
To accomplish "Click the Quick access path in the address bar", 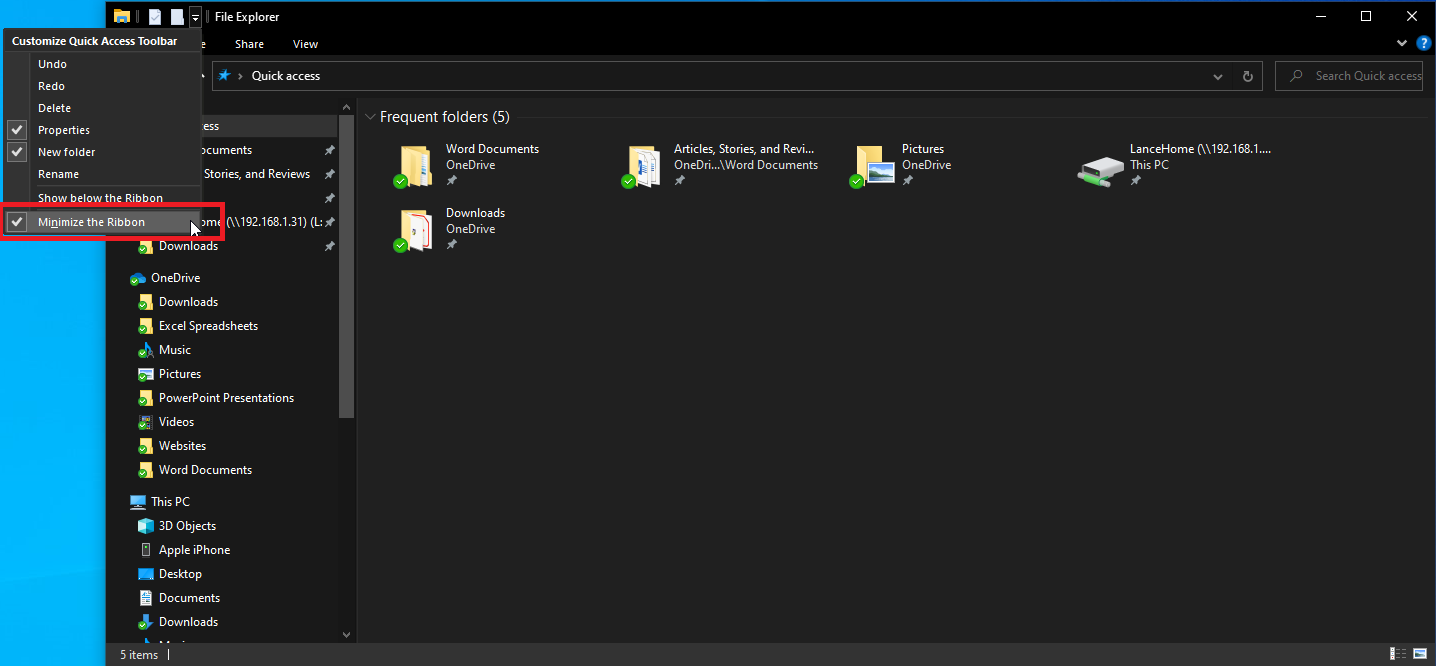I will pyautogui.click(x=285, y=76).
